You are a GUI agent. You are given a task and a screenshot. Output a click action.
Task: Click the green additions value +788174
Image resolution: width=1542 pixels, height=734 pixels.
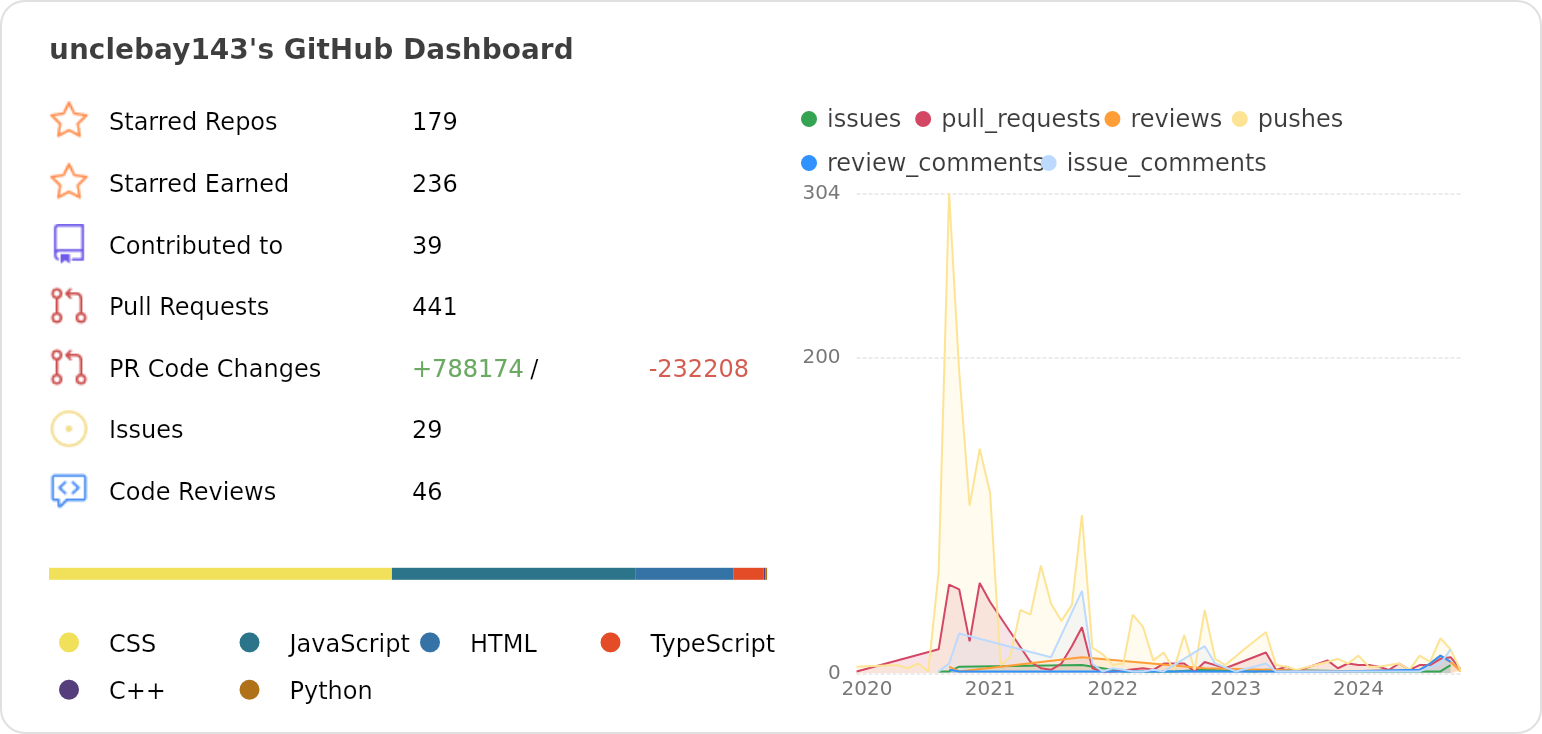pos(468,369)
